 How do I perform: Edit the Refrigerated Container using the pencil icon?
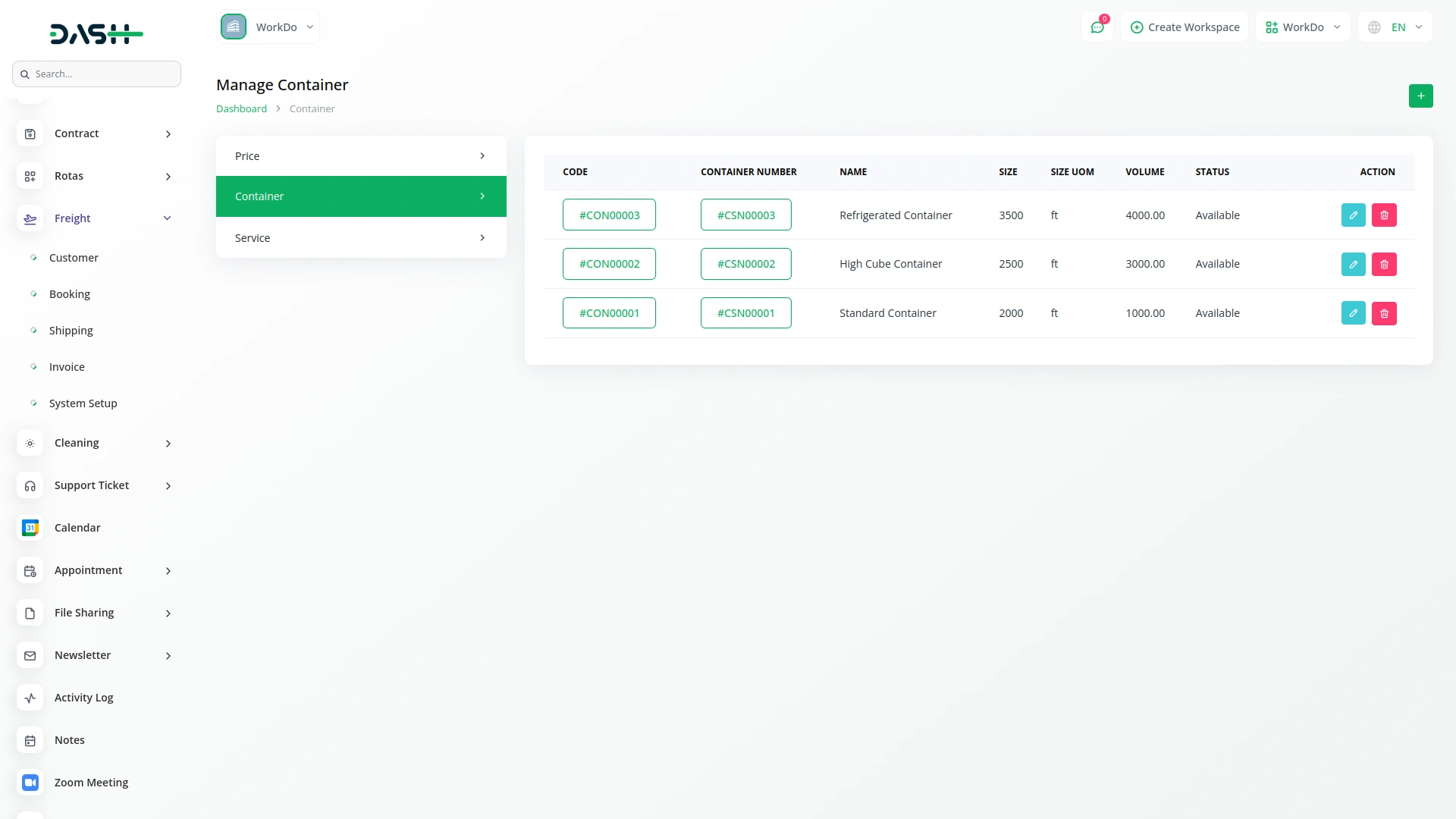click(x=1353, y=215)
